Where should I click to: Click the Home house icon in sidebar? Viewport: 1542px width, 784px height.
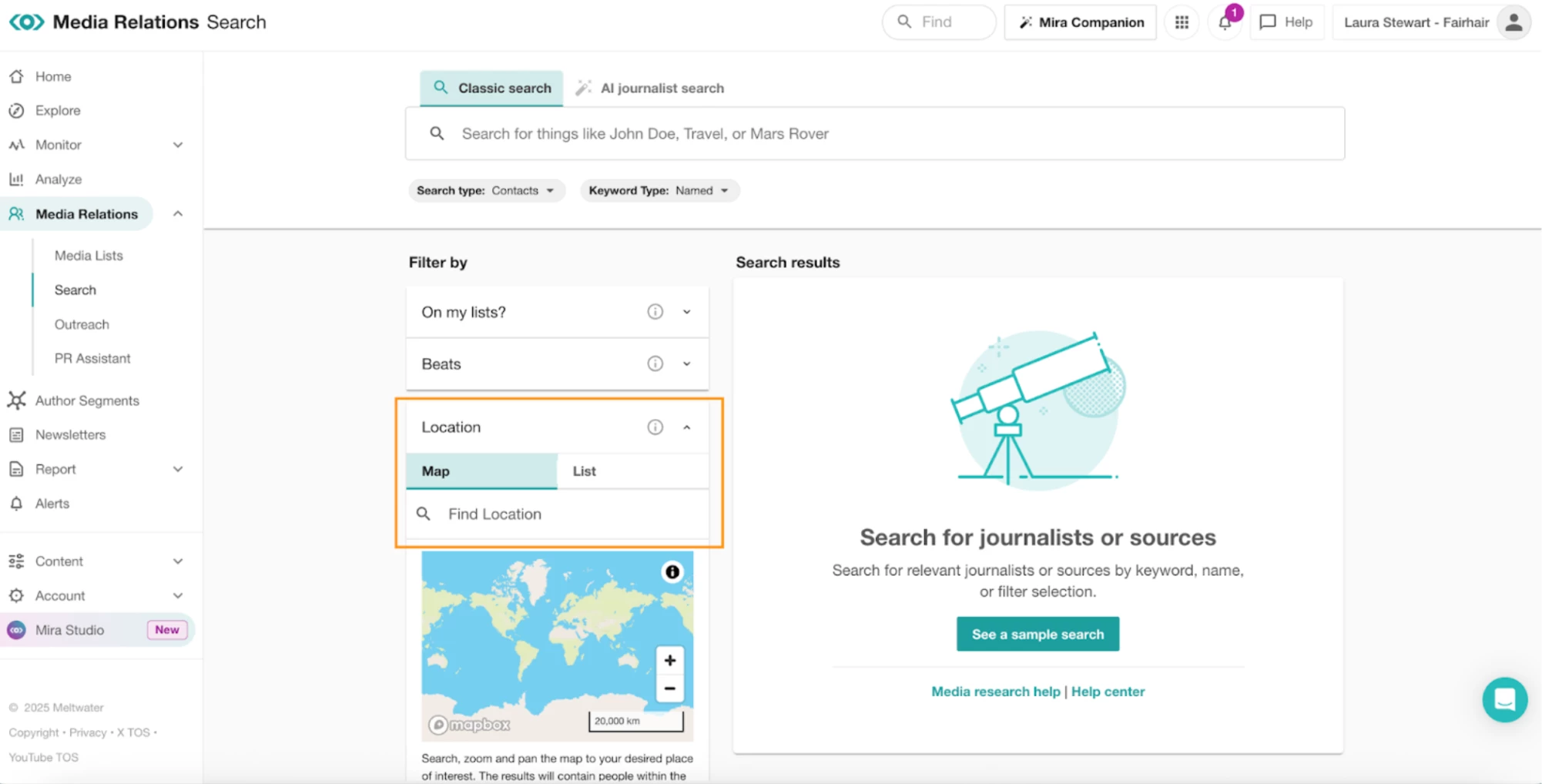(x=16, y=76)
